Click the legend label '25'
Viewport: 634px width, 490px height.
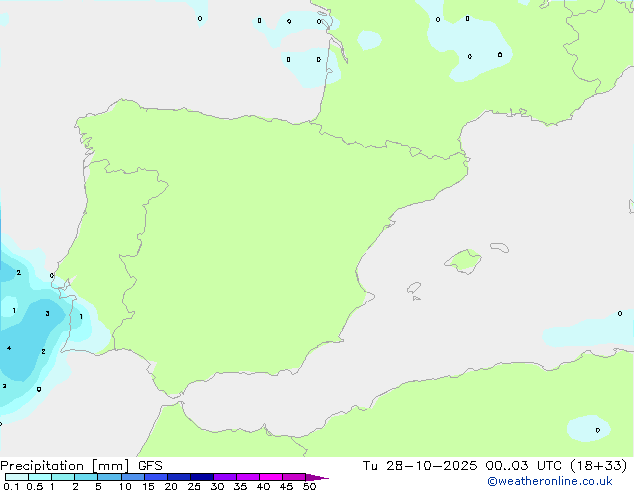194,486
